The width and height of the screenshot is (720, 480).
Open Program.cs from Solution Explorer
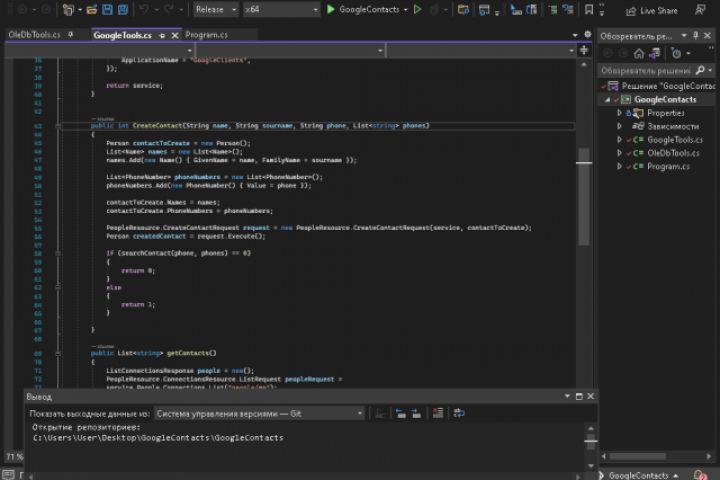pyautogui.click(x=669, y=166)
